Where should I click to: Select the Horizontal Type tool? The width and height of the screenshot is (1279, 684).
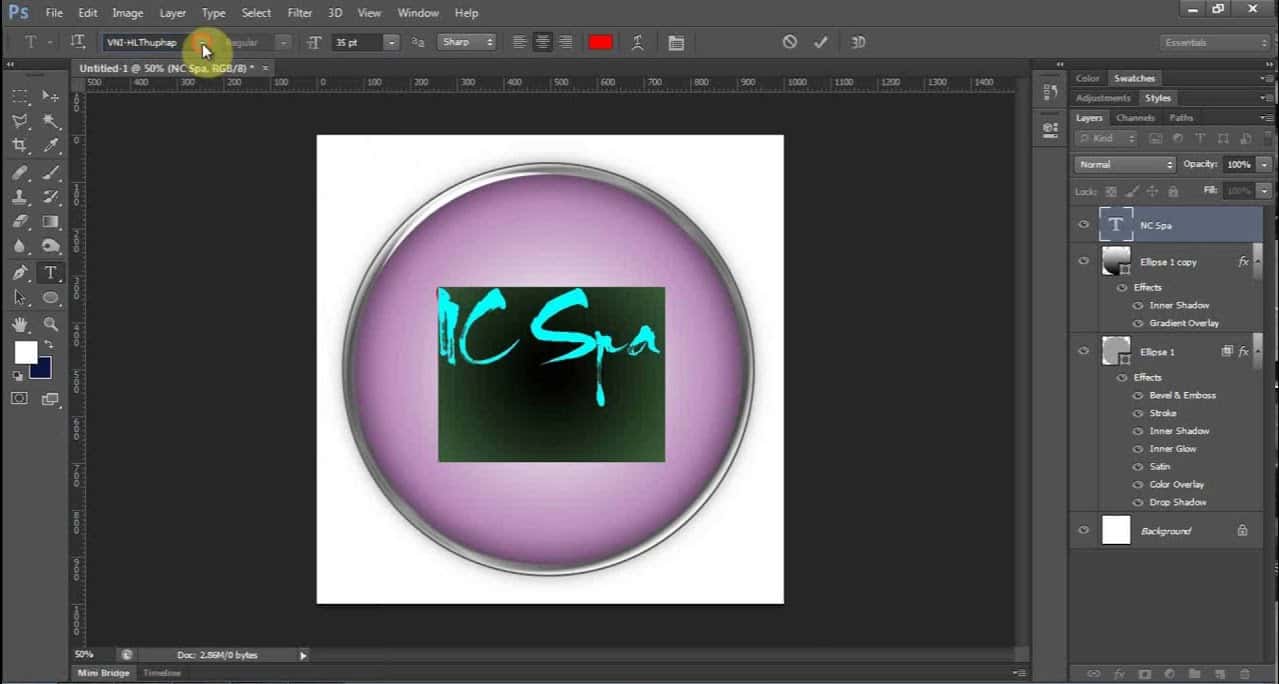click(49, 273)
